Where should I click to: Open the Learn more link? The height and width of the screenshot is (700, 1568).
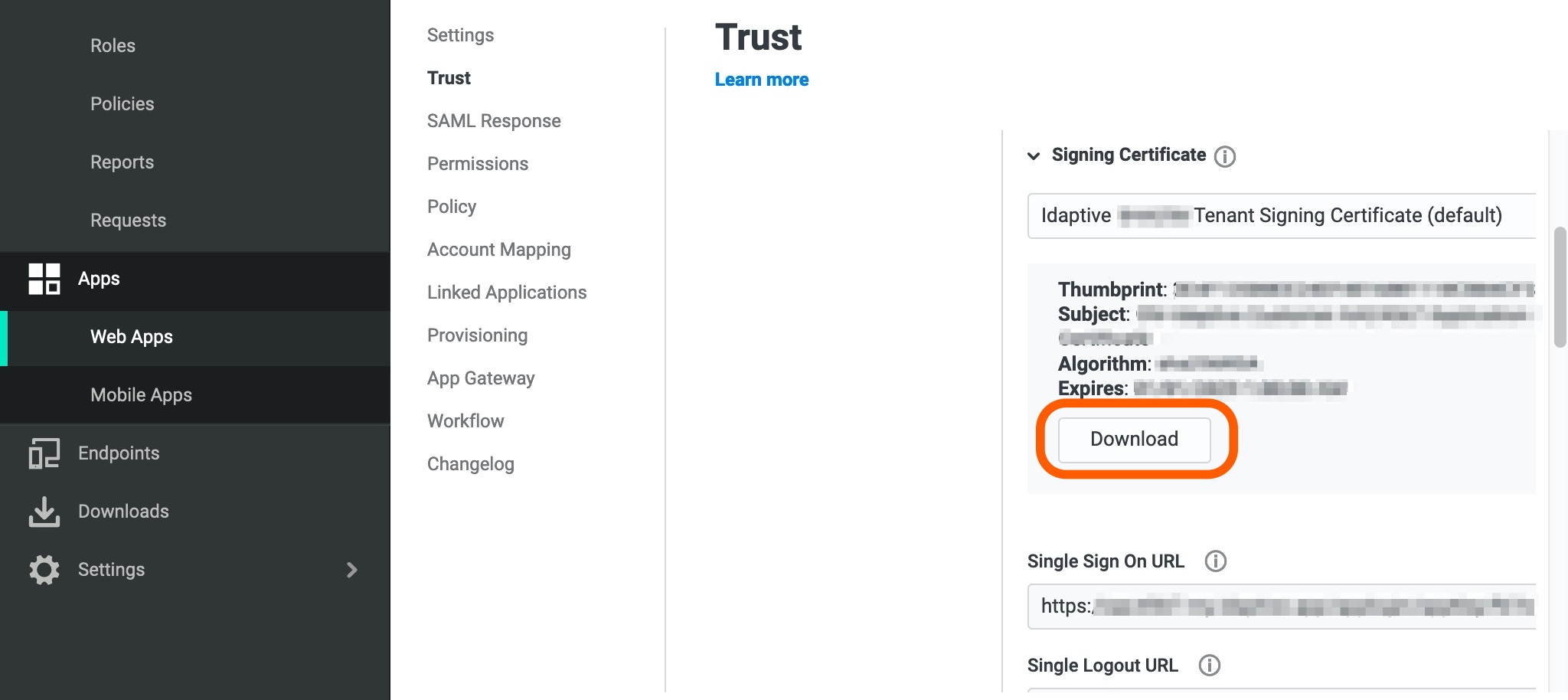[x=761, y=79]
